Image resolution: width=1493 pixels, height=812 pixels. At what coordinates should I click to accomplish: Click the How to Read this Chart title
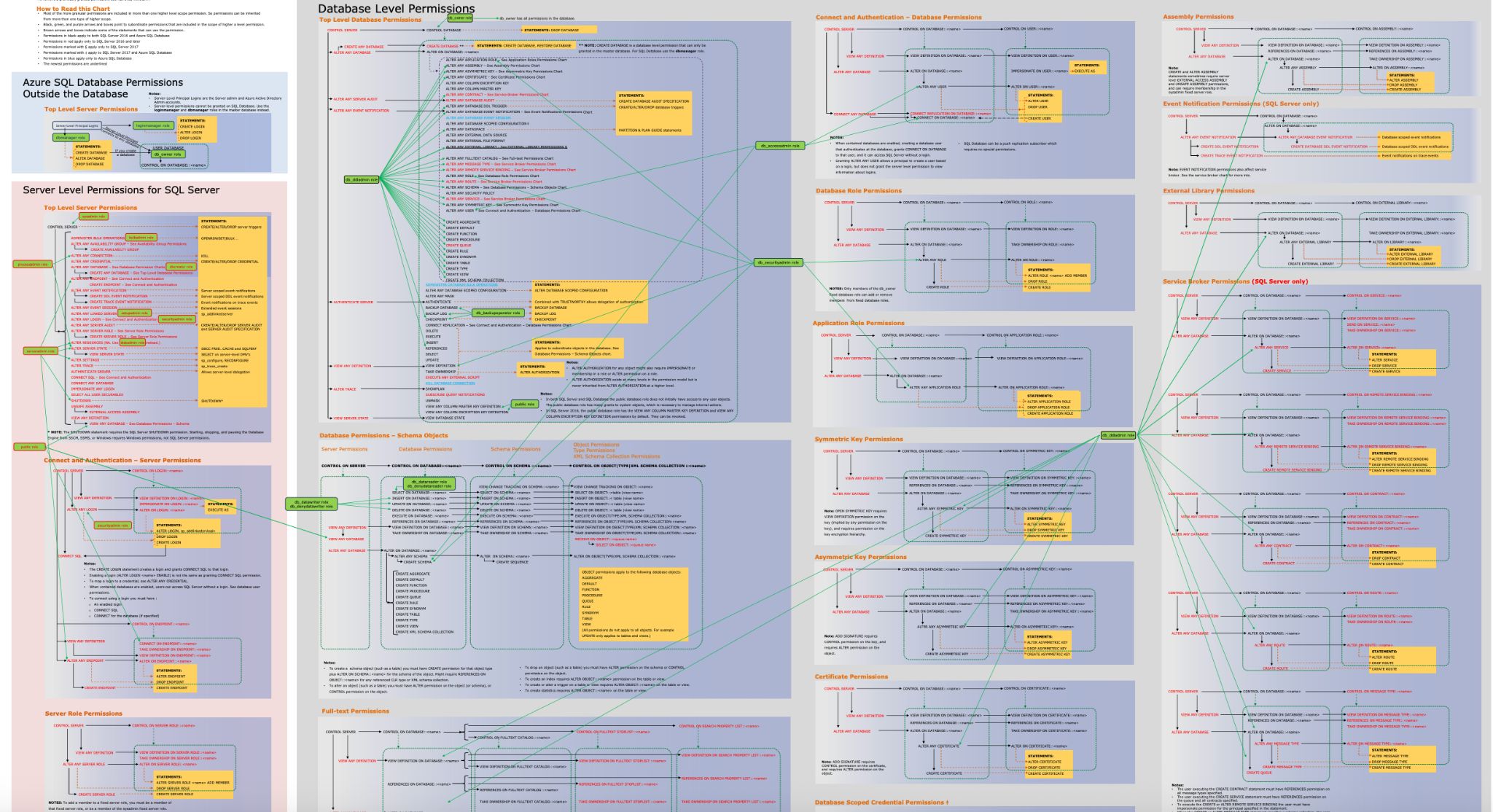point(71,9)
